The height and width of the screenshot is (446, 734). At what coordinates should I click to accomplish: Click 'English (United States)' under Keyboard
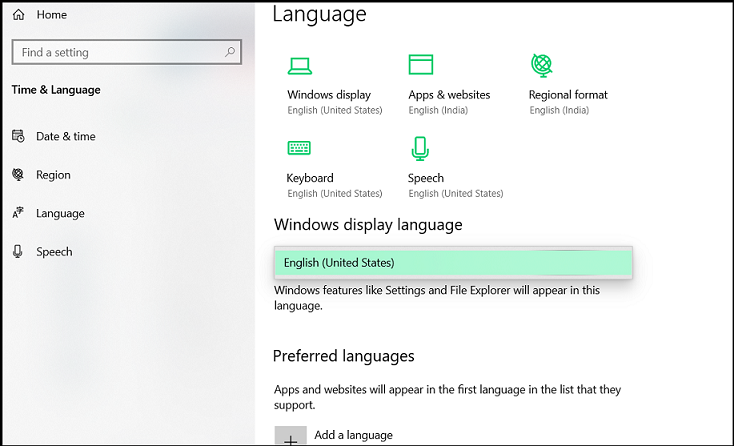click(335, 193)
